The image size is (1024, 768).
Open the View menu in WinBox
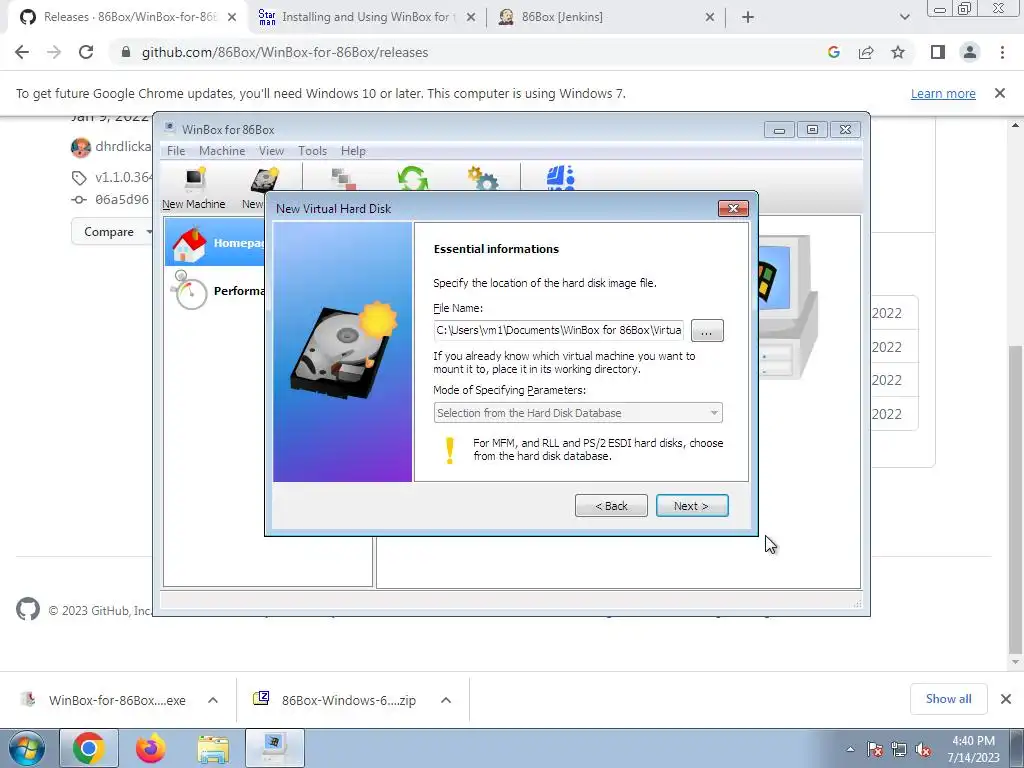click(271, 151)
